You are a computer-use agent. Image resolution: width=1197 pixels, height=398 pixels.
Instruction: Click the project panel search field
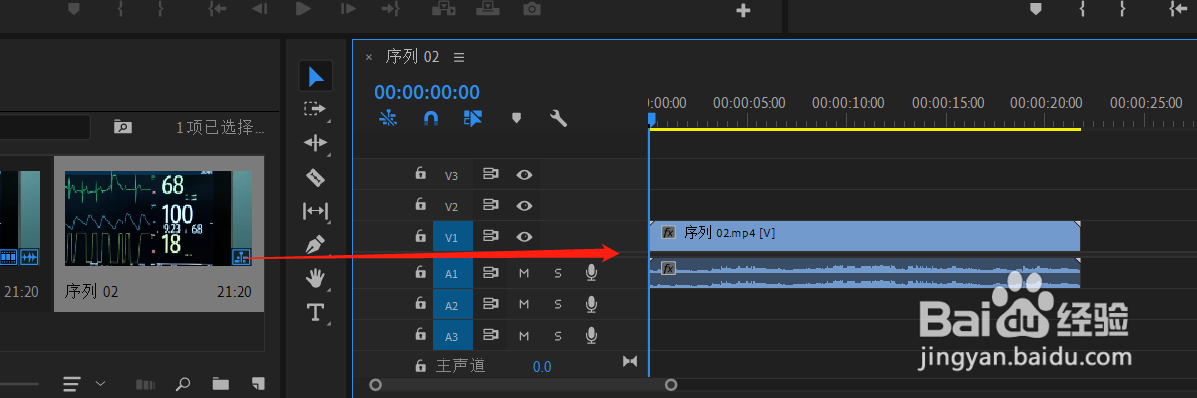click(x=45, y=127)
